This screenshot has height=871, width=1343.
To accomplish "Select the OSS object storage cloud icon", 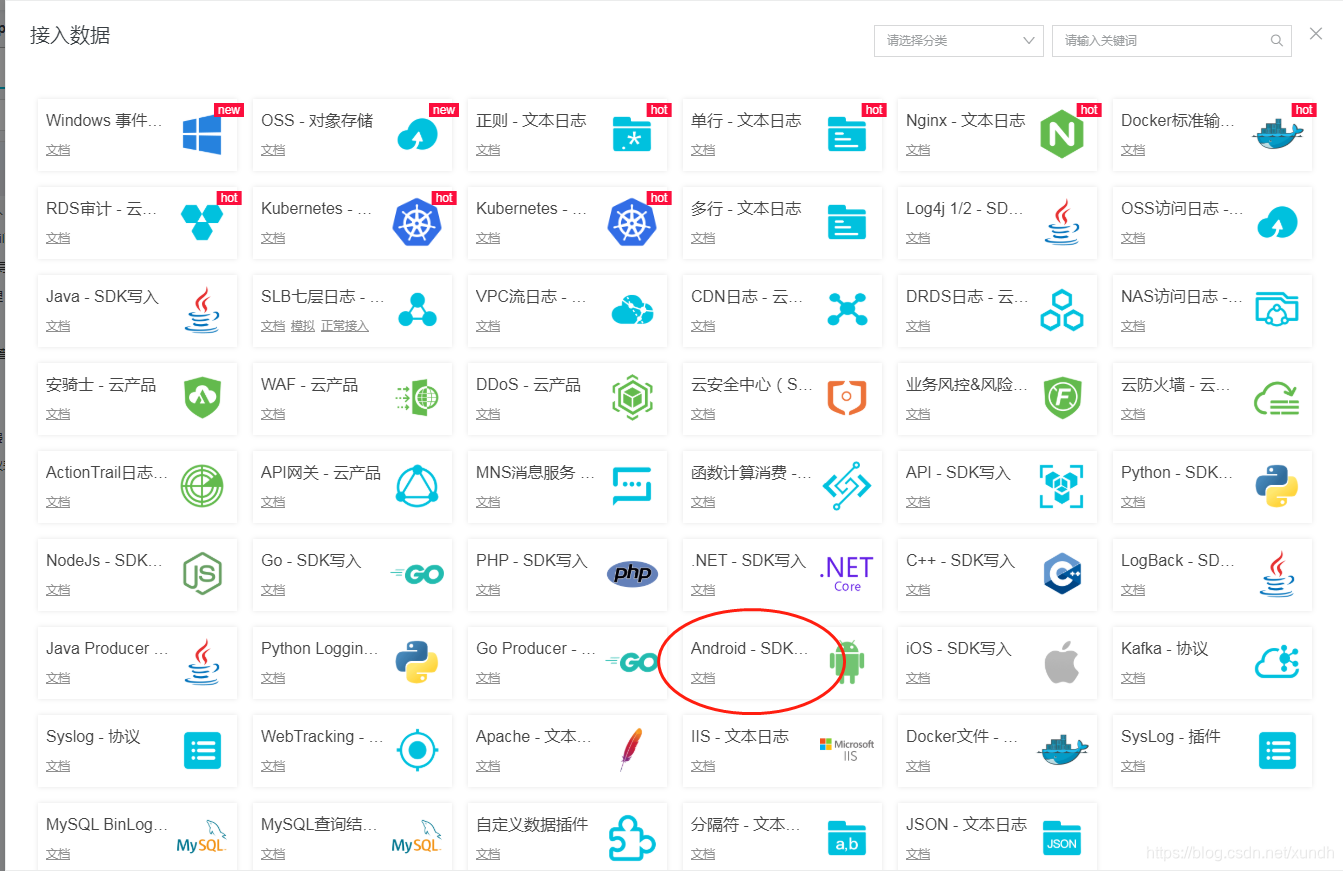I will click(x=417, y=134).
